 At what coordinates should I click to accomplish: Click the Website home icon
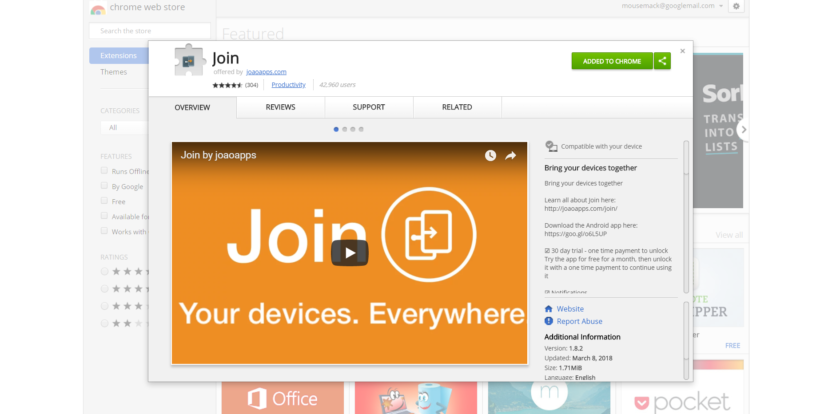point(549,309)
